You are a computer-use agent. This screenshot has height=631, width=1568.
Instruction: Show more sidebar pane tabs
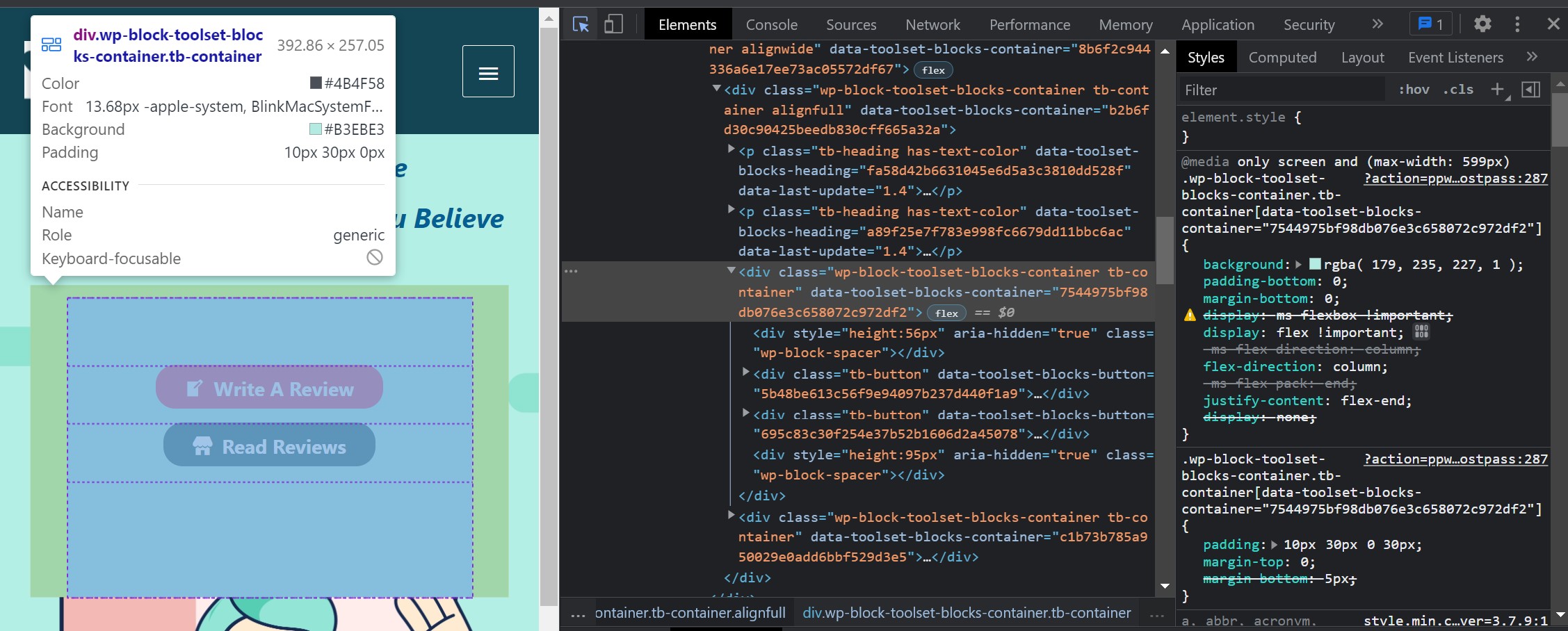tap(1532, 57)
